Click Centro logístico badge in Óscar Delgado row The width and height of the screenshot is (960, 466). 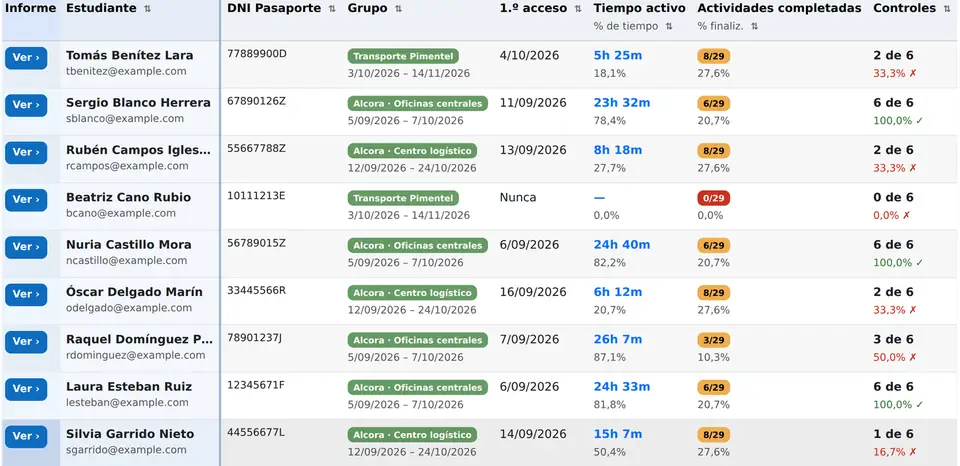[412, 293]
